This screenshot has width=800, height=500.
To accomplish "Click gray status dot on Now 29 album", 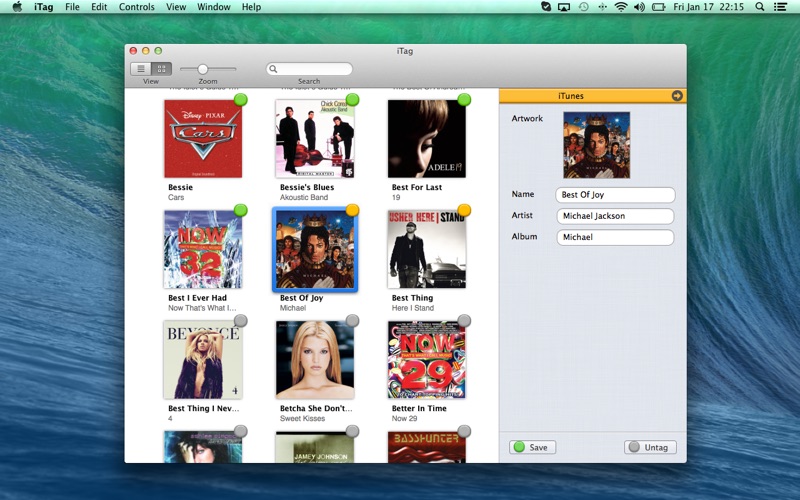I will (464, 321).
